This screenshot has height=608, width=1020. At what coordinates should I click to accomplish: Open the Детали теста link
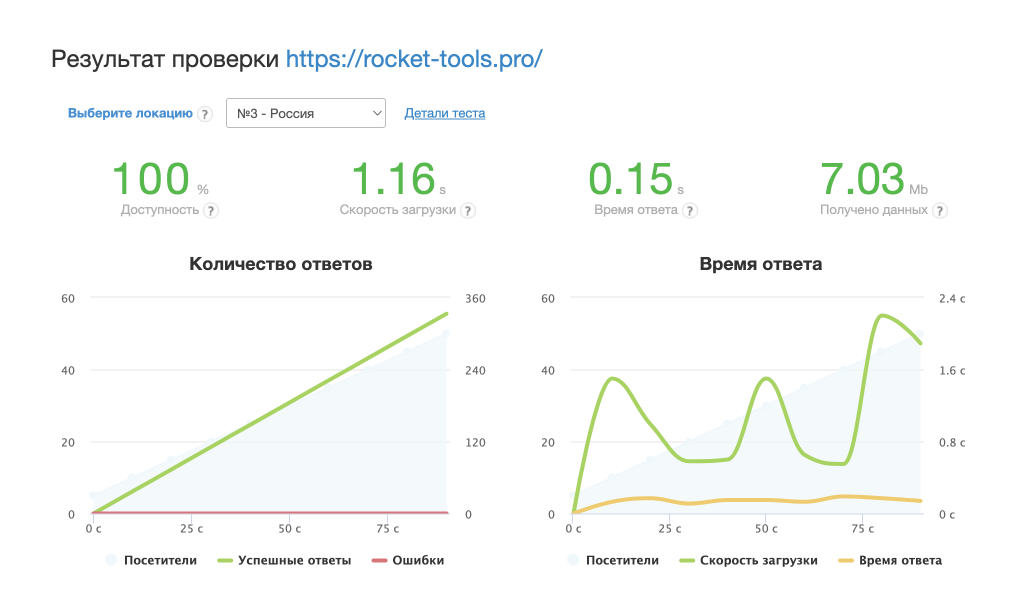point(444,113)
